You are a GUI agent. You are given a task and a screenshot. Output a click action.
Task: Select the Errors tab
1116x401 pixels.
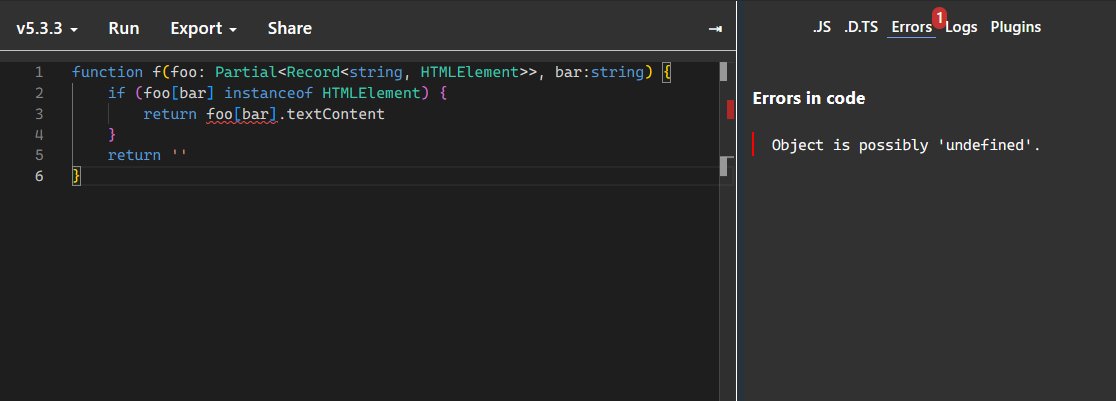[x=911, y=27]
